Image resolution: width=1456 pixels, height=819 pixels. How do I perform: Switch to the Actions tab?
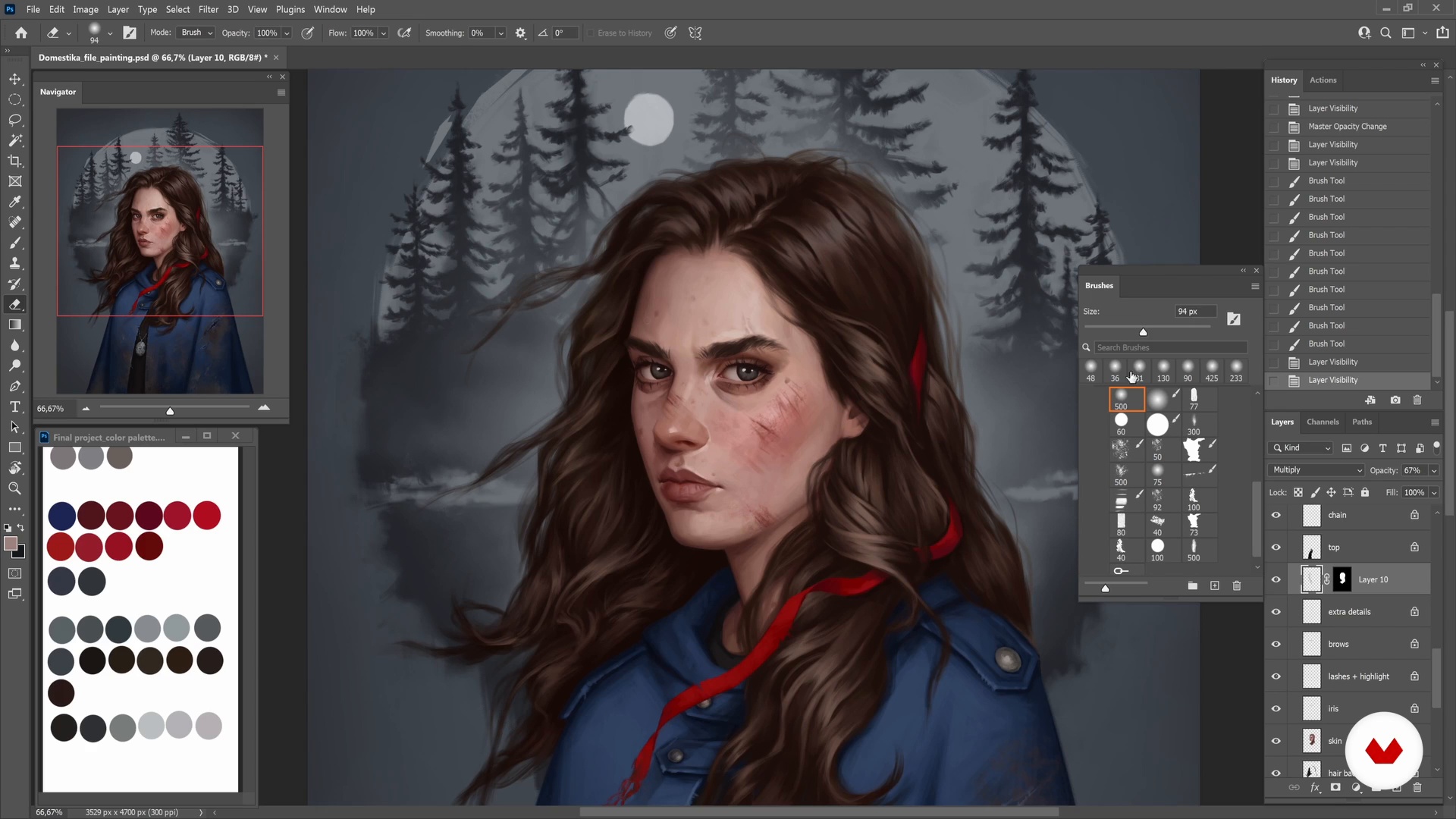click(1323, 80)
